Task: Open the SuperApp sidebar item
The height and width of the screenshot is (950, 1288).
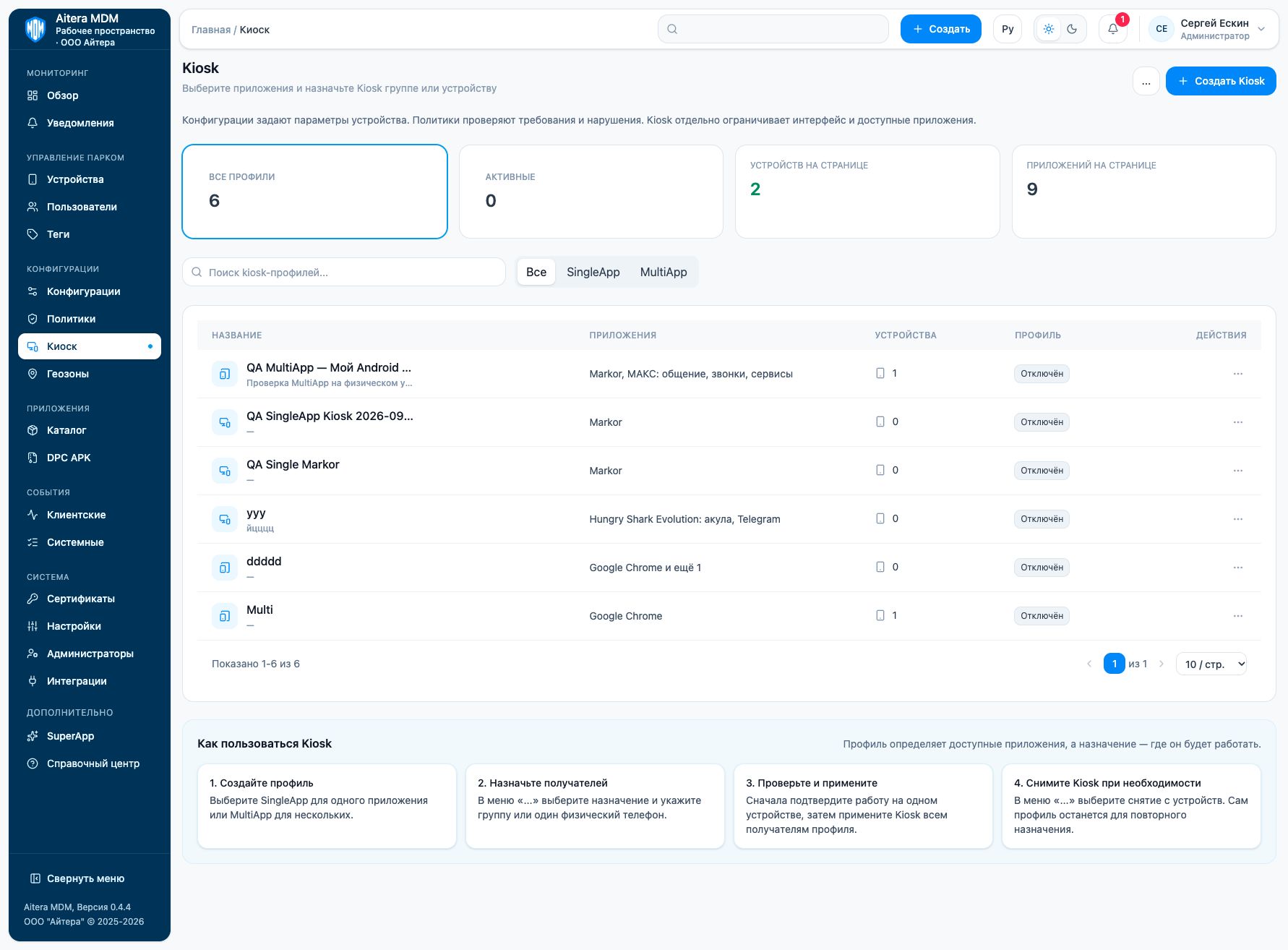Action: pyautogui.click(x=90, y=736)
